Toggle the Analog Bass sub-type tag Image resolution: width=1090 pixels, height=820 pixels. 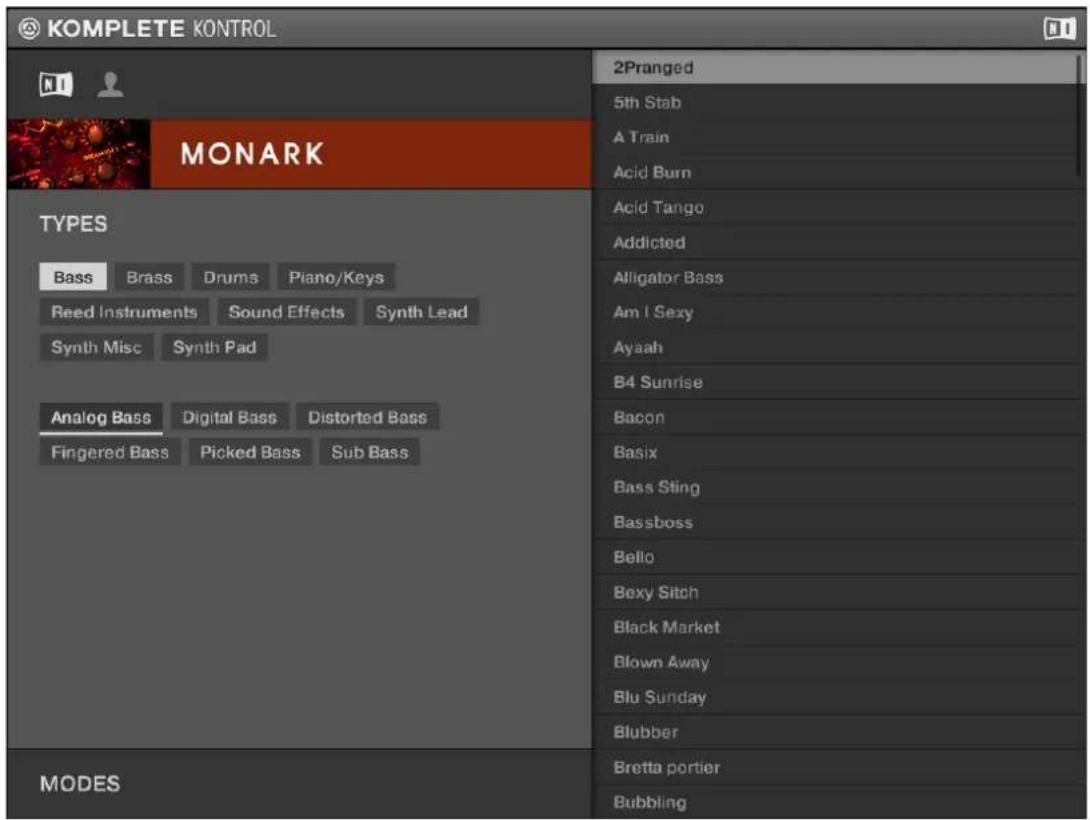click(101, 418)
